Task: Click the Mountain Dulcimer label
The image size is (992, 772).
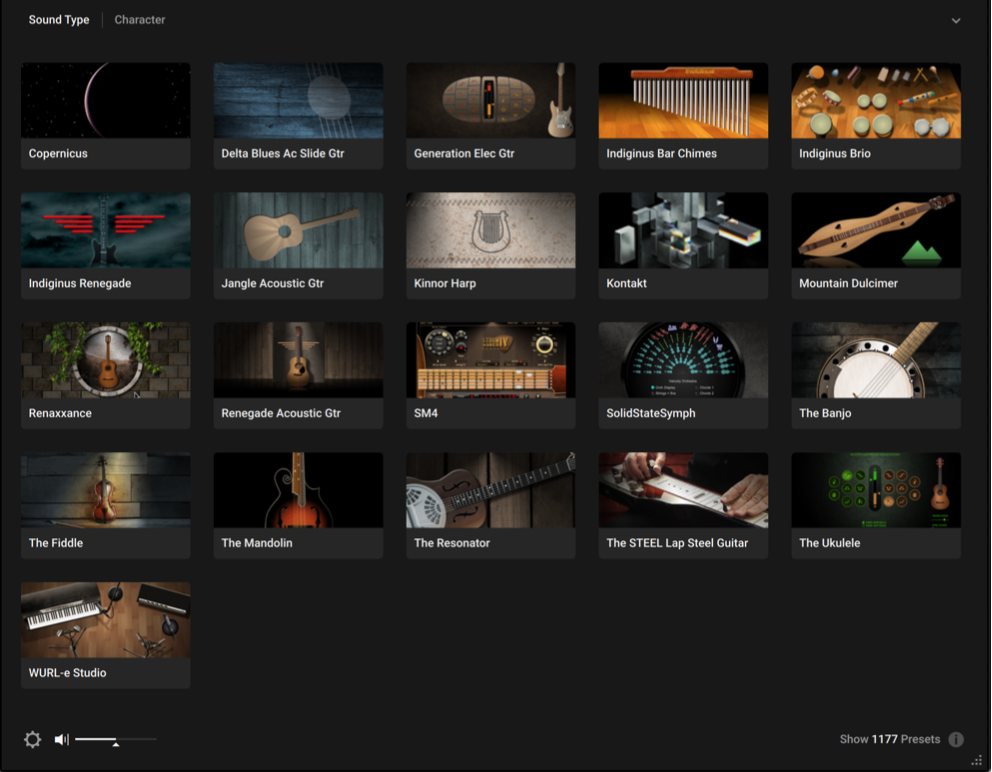Action: coord(848,283)
